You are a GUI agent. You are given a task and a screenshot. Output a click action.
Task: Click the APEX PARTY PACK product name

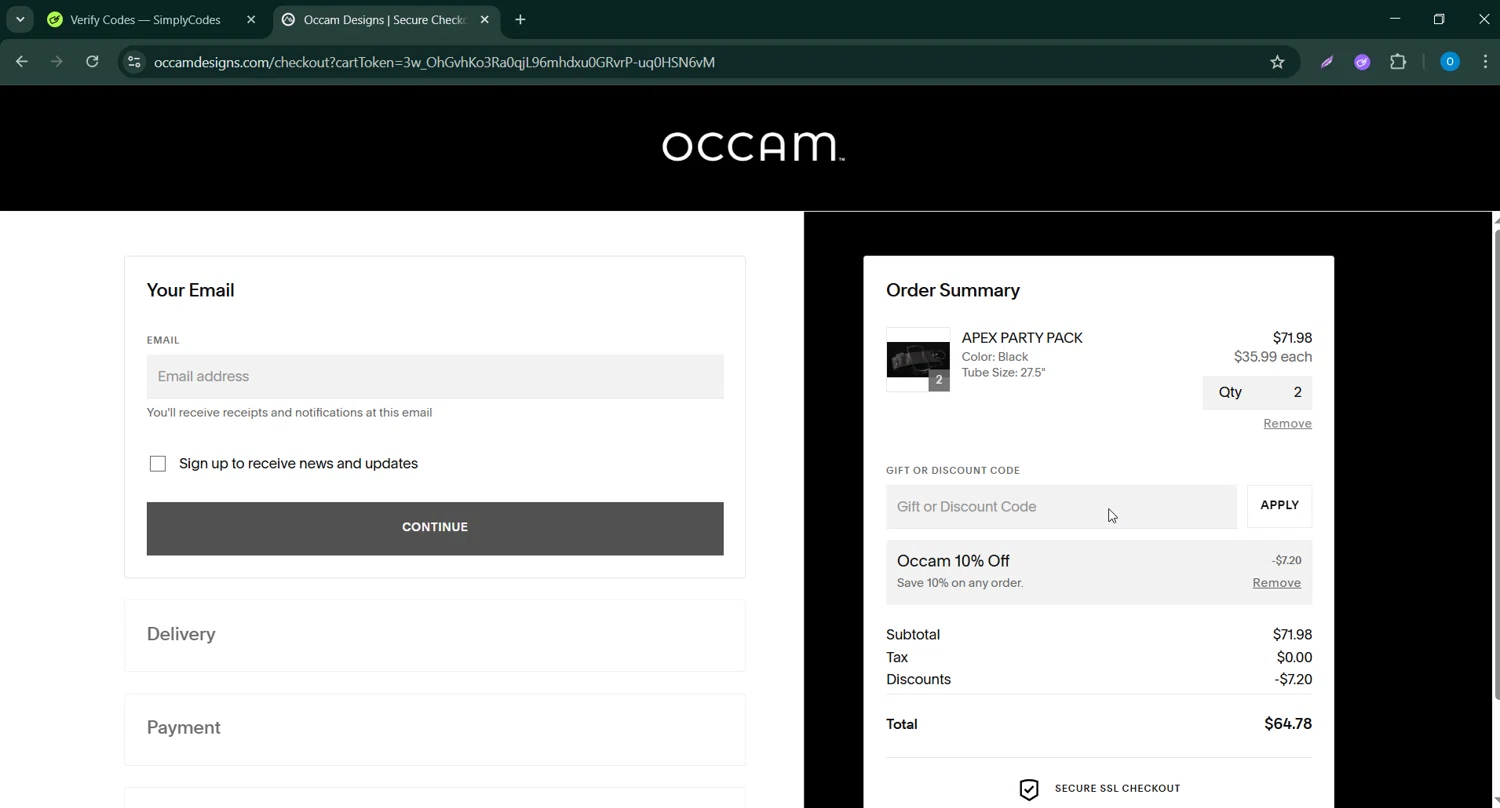(x=1022, y=338)
